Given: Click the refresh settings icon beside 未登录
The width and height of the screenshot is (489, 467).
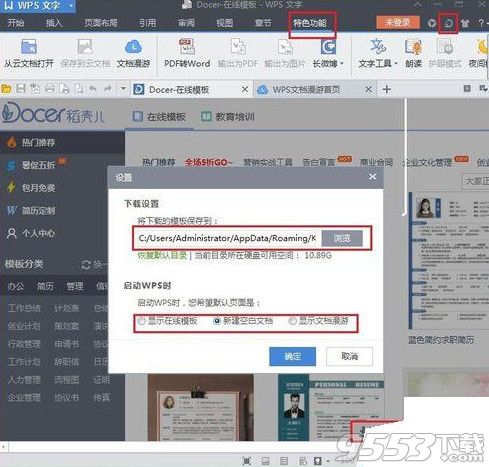Looking at the screenshot, I should click(x=448, y=23).
